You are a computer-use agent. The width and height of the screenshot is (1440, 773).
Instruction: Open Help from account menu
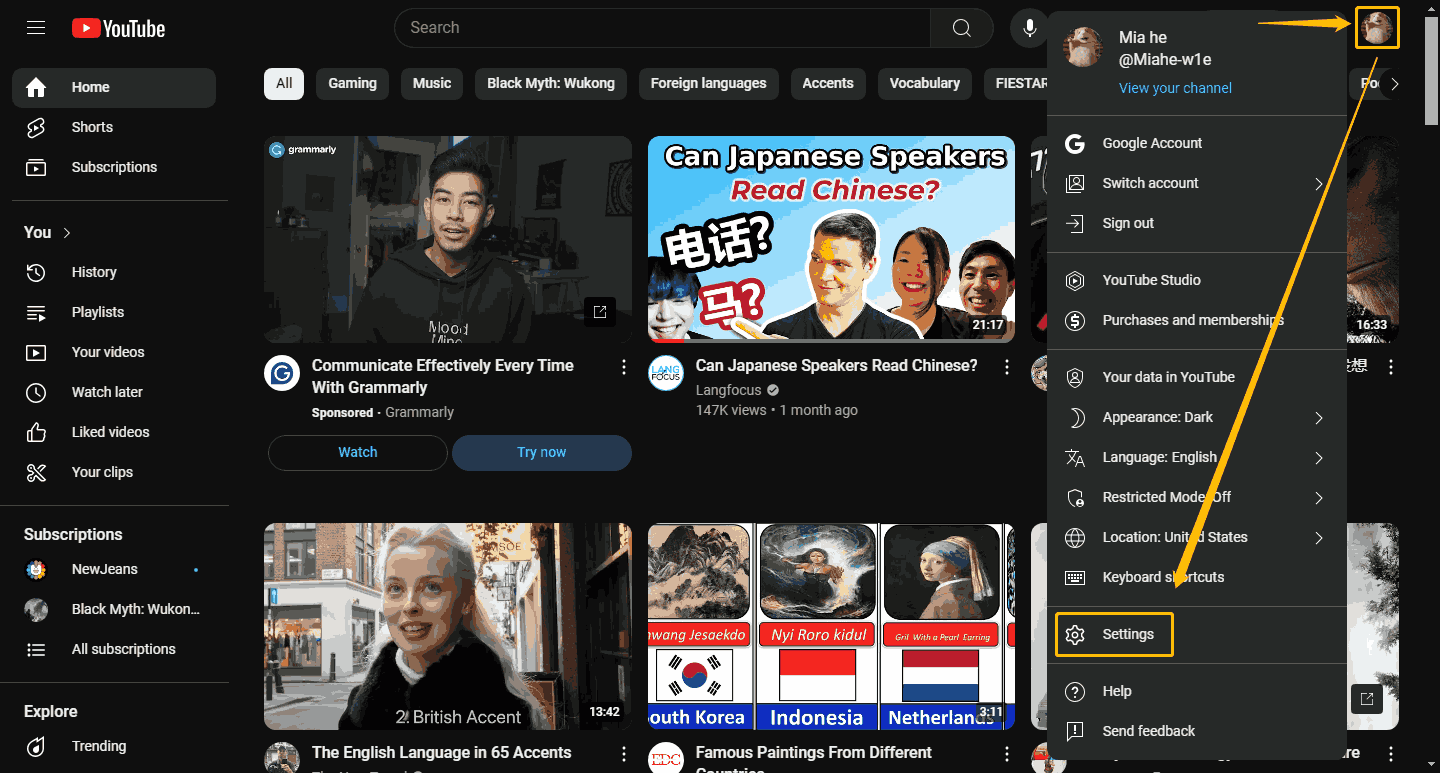1197,691
